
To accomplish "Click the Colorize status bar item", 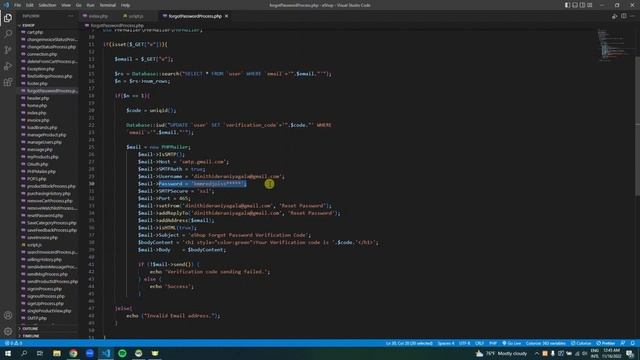I will pyautogui.click(x=581, y=343).
